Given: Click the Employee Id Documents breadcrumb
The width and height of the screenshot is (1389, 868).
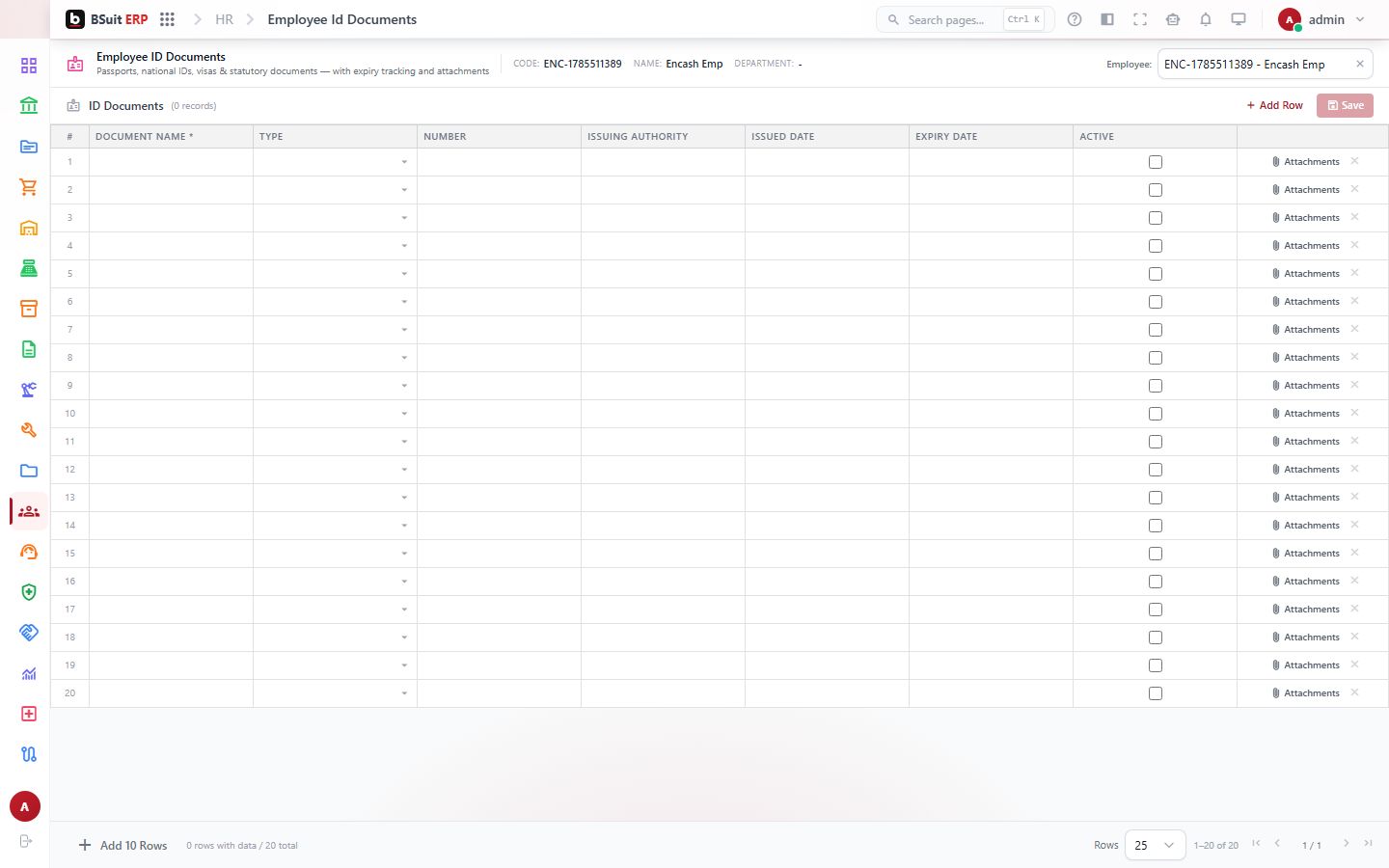Looking at the screenshot, I should 342,19.
